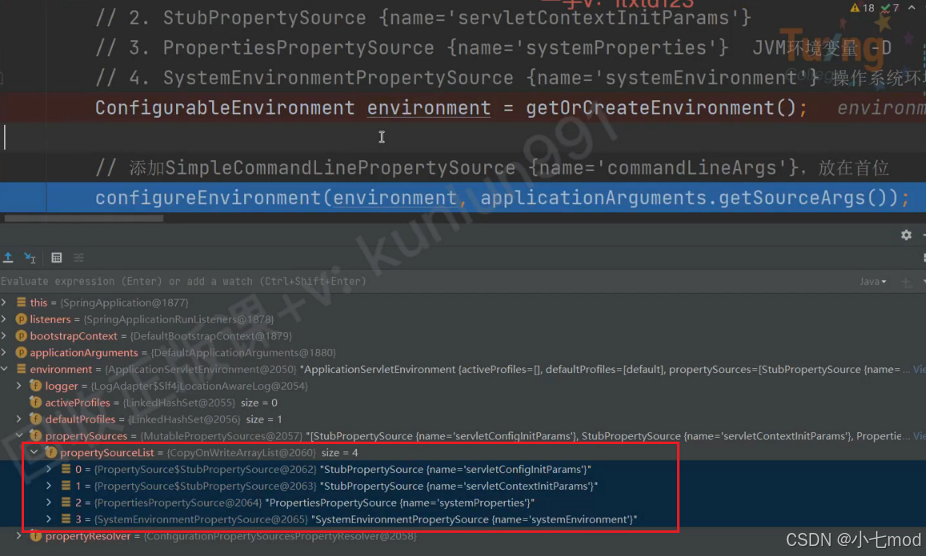Screen dimensions: 926x556
Task: Select the 'this = {SpringApplication@1877}' row
Action: pos(463,303)
